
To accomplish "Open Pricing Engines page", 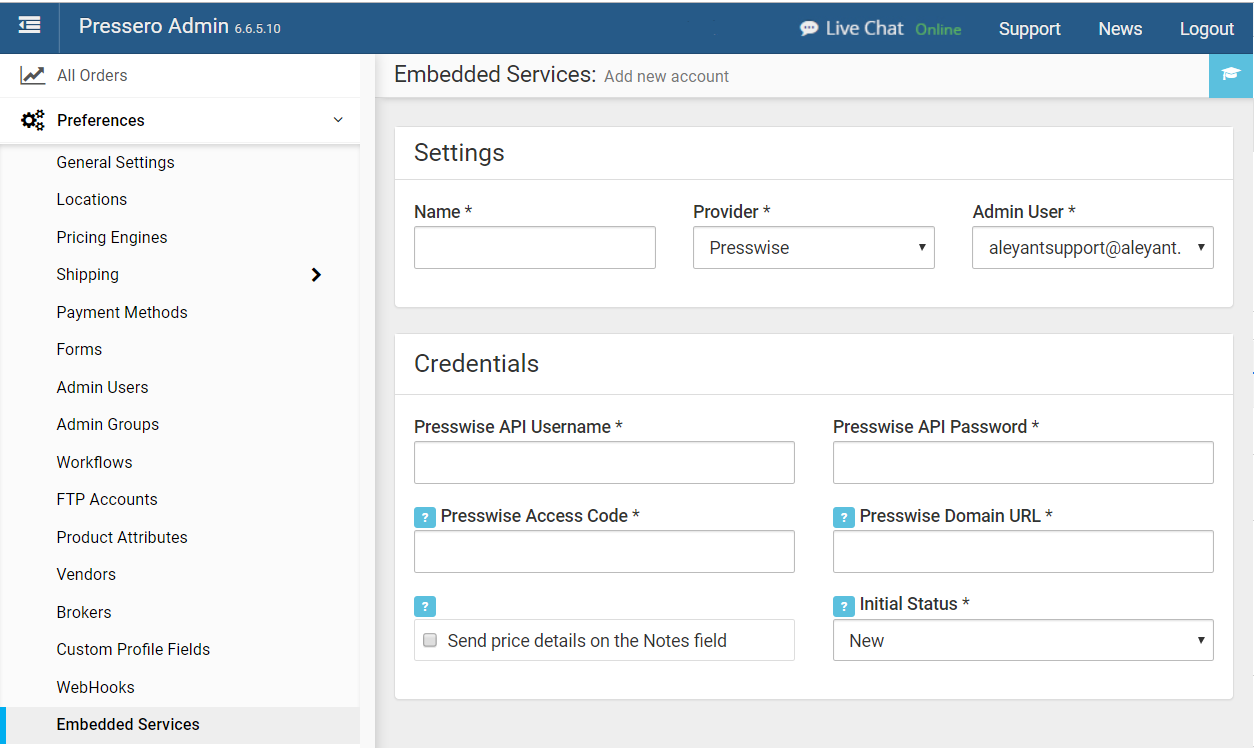I will click(x=112, y=237).
